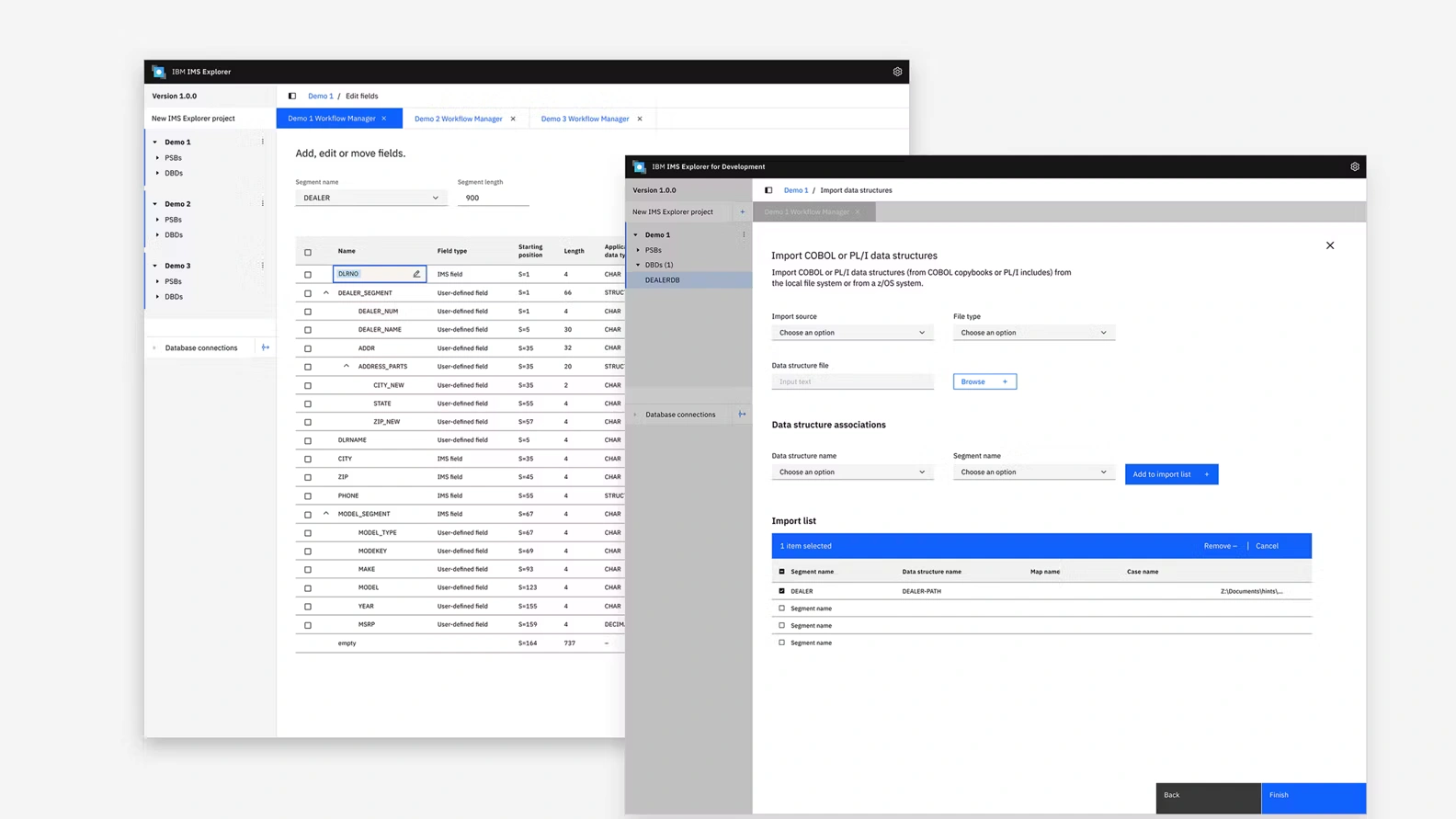Expand PSBs under Demo 3

tap(157, 281)
